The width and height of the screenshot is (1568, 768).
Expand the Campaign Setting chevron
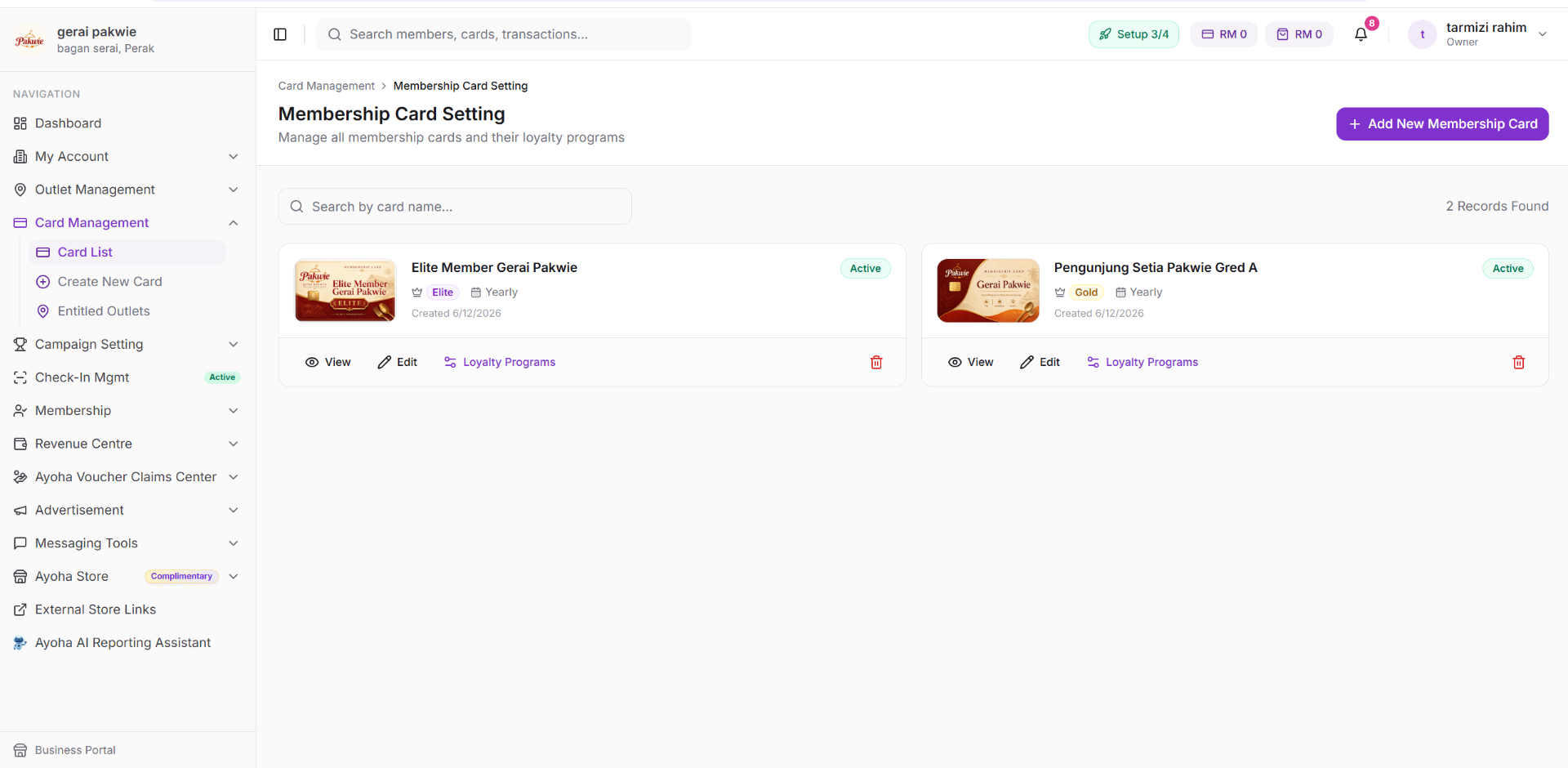coord(234,345)
